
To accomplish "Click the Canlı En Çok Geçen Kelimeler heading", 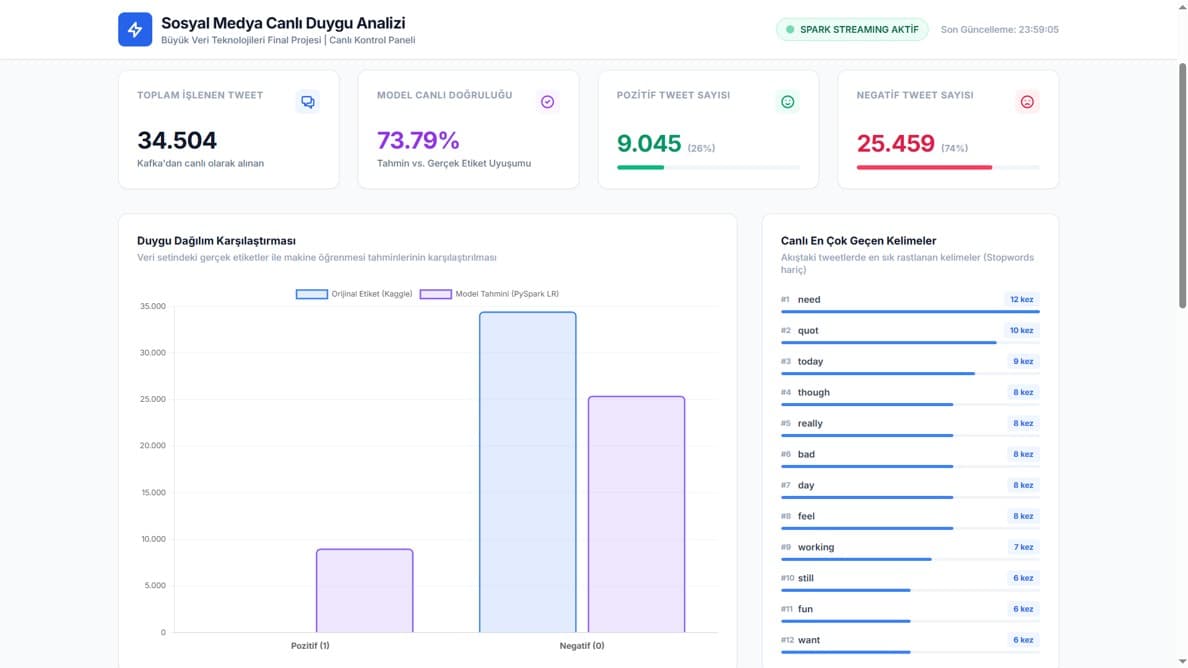I will [x=858, y=241].
